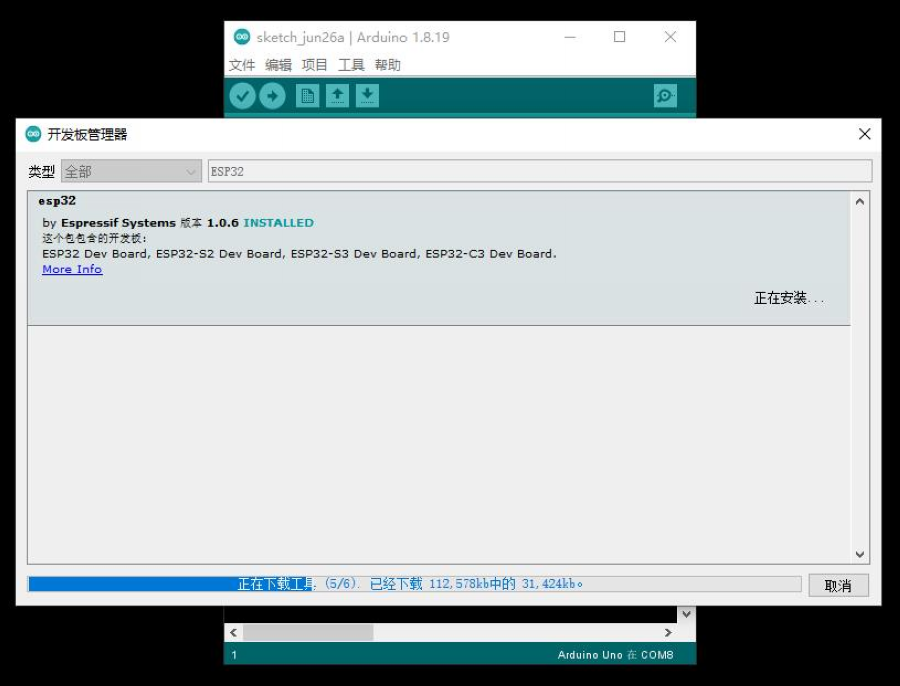Click the 取消 cancel button
900x686 pixels.
[x=838, y=586]
